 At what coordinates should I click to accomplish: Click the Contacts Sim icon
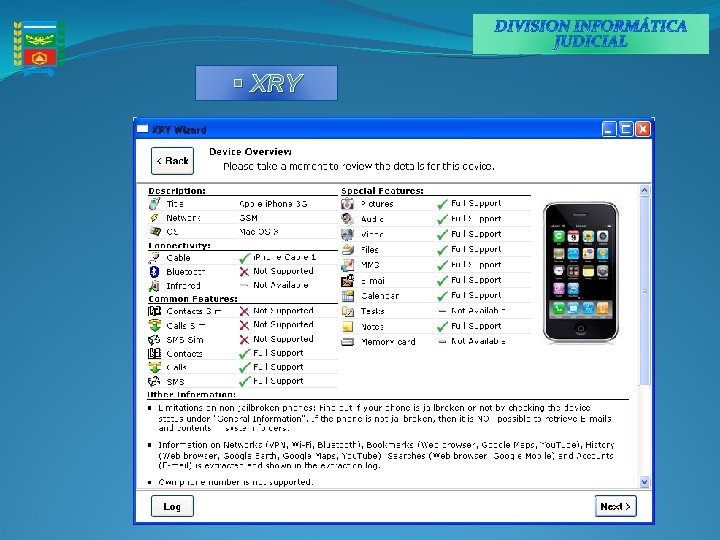(x=154, y=311)
